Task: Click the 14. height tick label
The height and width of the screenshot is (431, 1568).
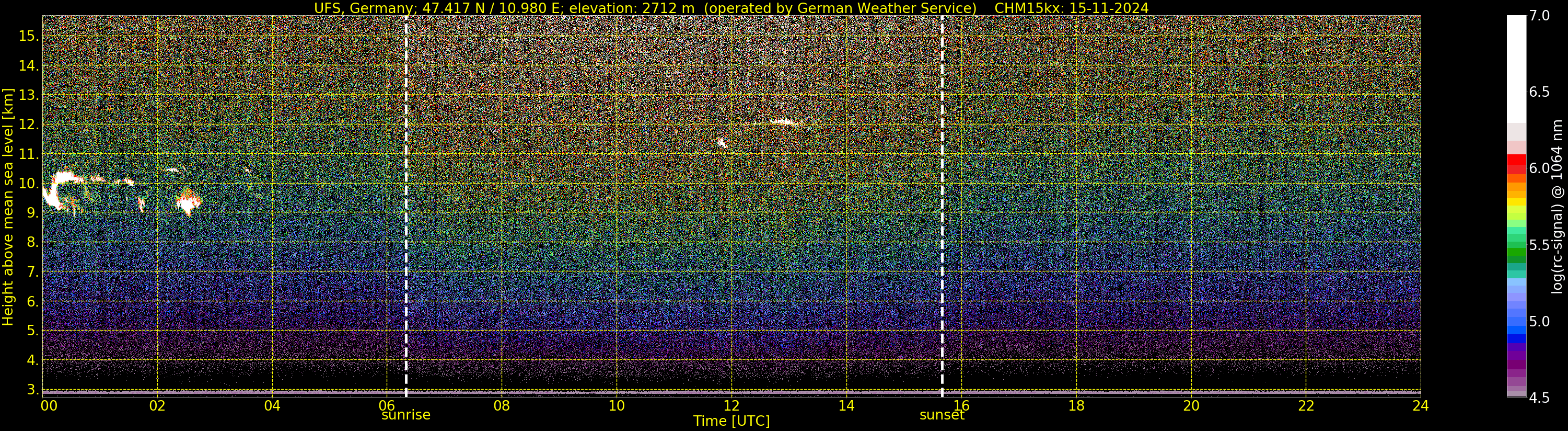Action: [28, 66]
